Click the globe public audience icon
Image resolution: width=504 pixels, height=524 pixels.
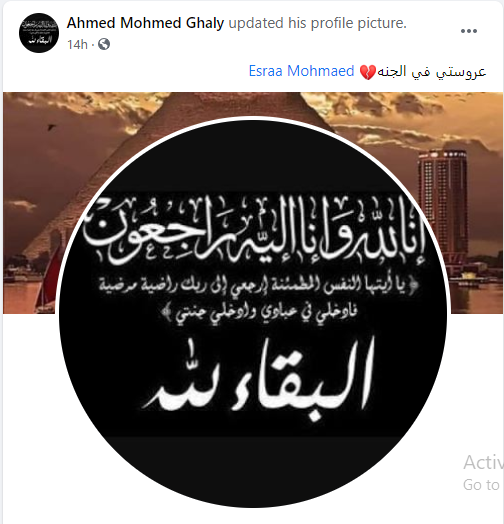(104, 44)
